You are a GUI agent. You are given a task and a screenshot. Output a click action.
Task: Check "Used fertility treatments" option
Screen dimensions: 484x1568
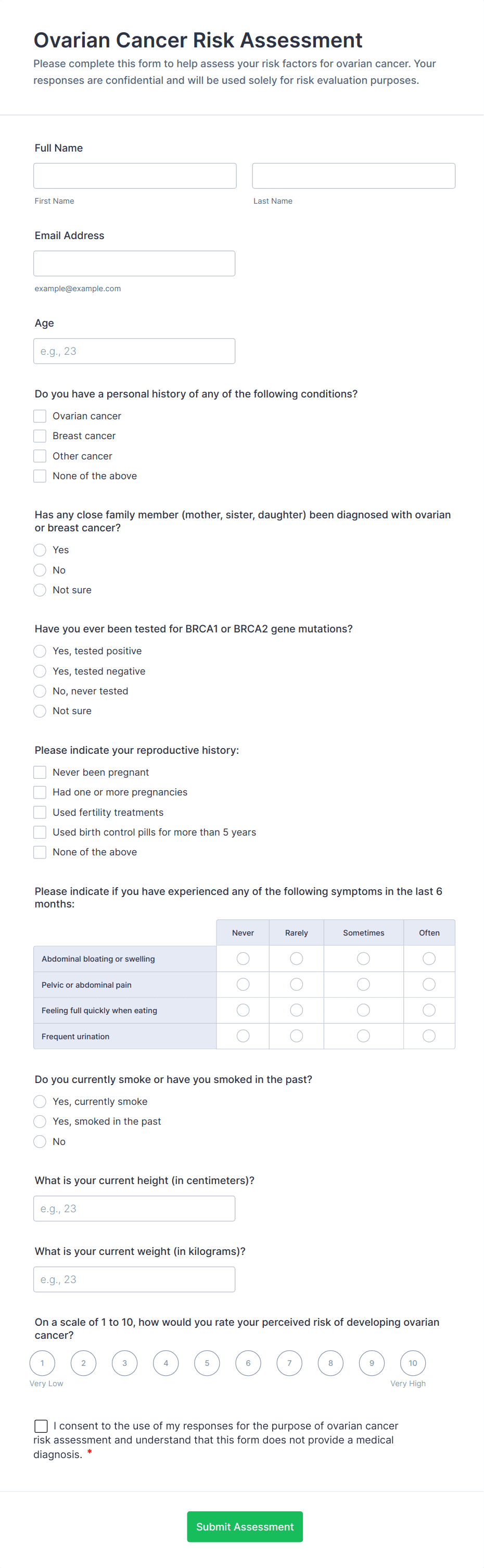point(40,812)
